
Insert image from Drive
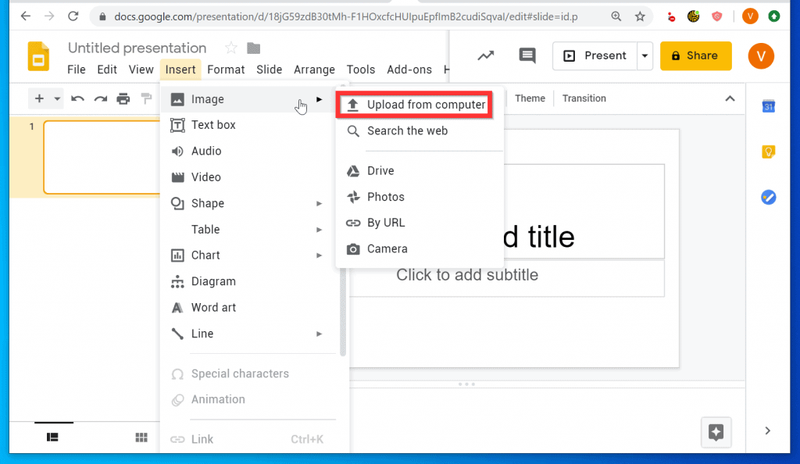click(x=419, y=170)
